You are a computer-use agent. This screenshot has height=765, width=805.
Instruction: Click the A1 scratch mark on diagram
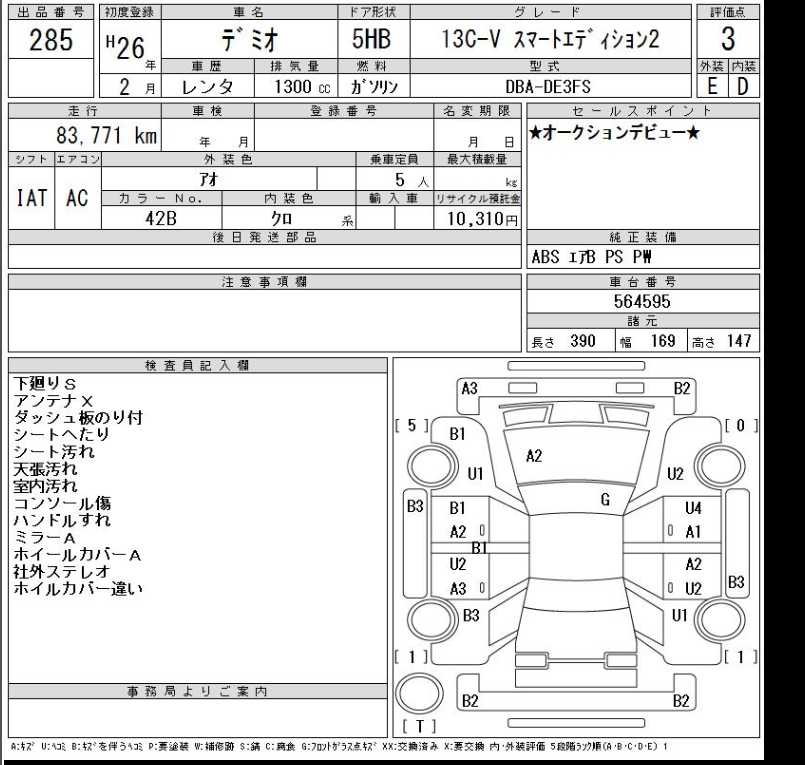point(694,532)
